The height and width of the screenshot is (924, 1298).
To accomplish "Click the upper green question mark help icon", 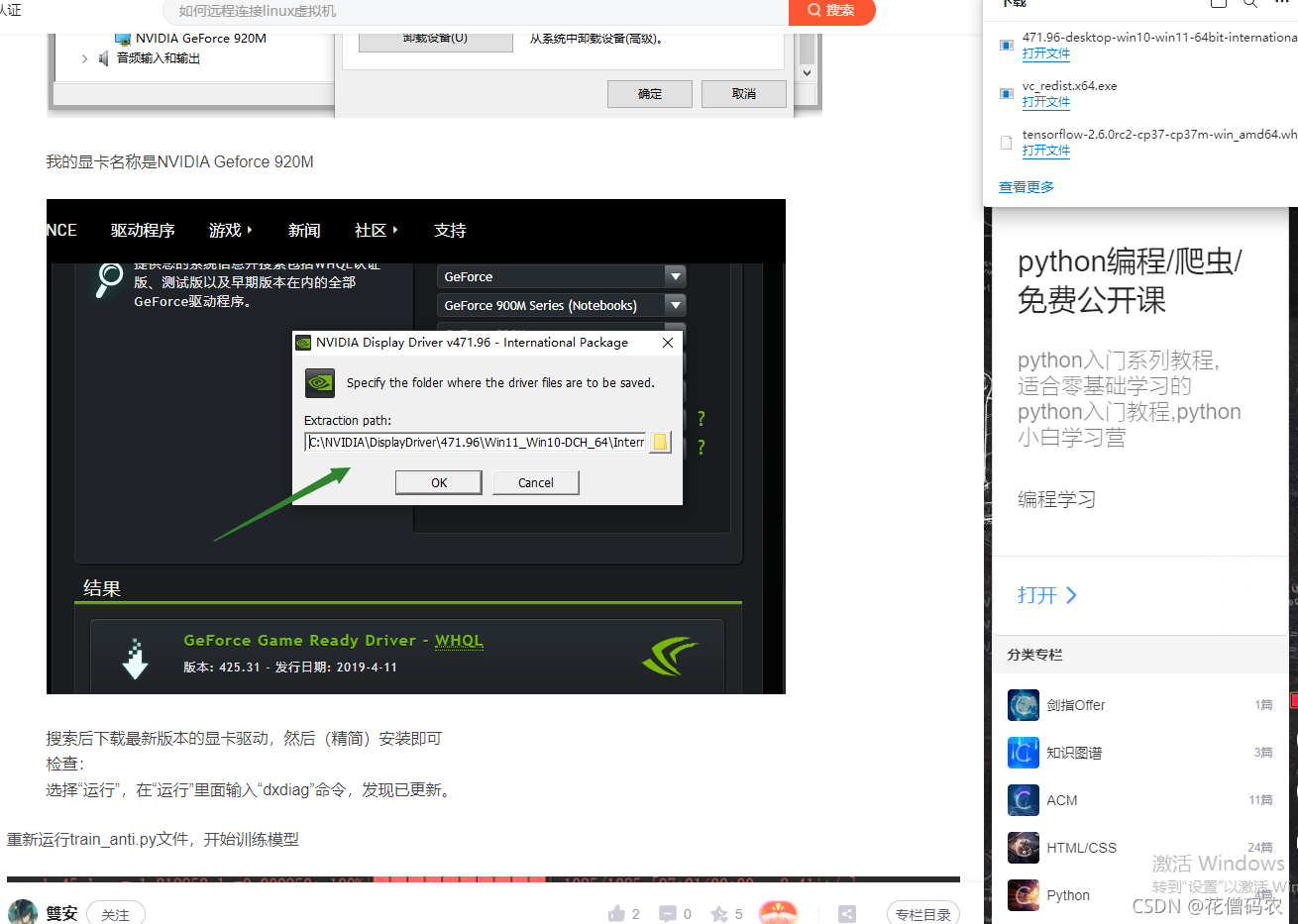I will 702,419.
